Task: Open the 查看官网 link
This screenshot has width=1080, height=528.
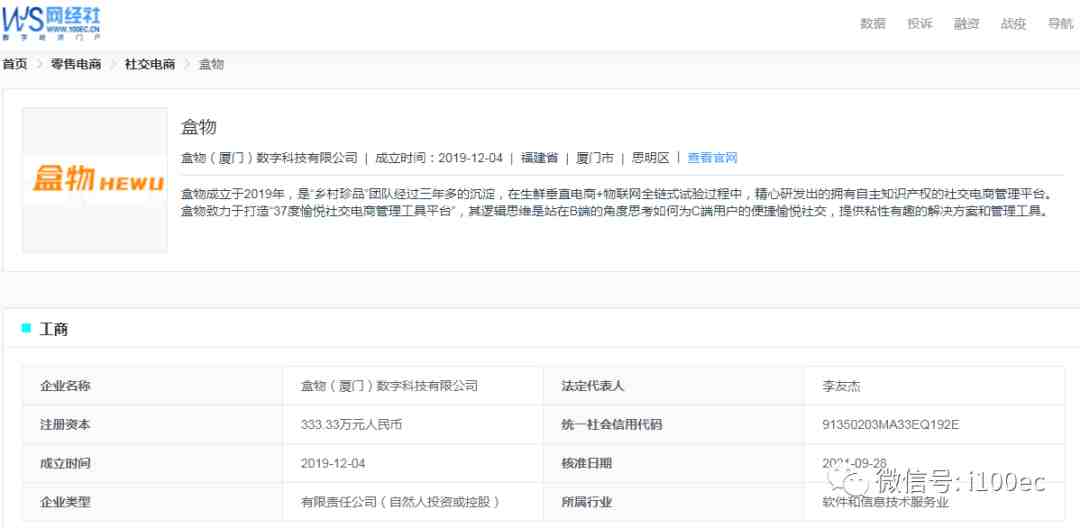Action: (x=712, y=158)
